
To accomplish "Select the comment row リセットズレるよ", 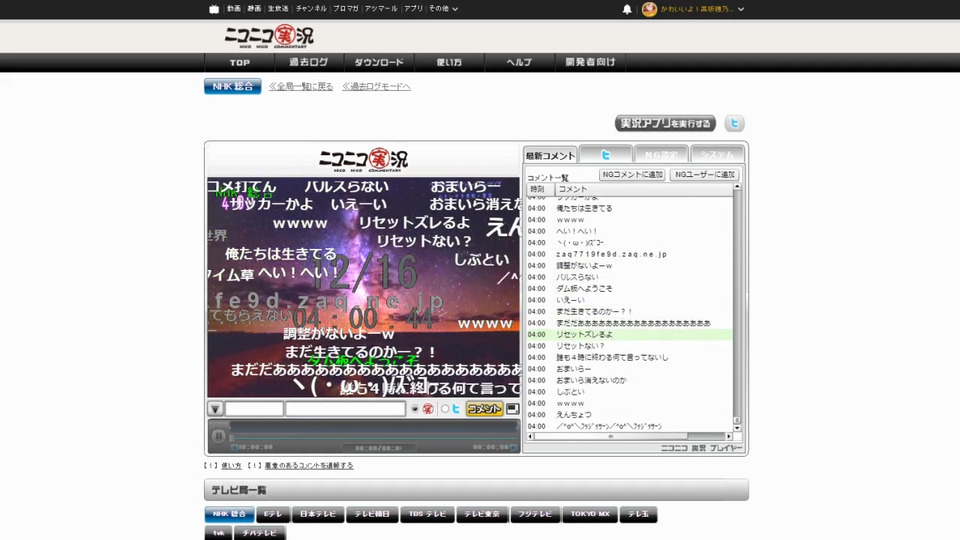I will click(x=629, y=335).
